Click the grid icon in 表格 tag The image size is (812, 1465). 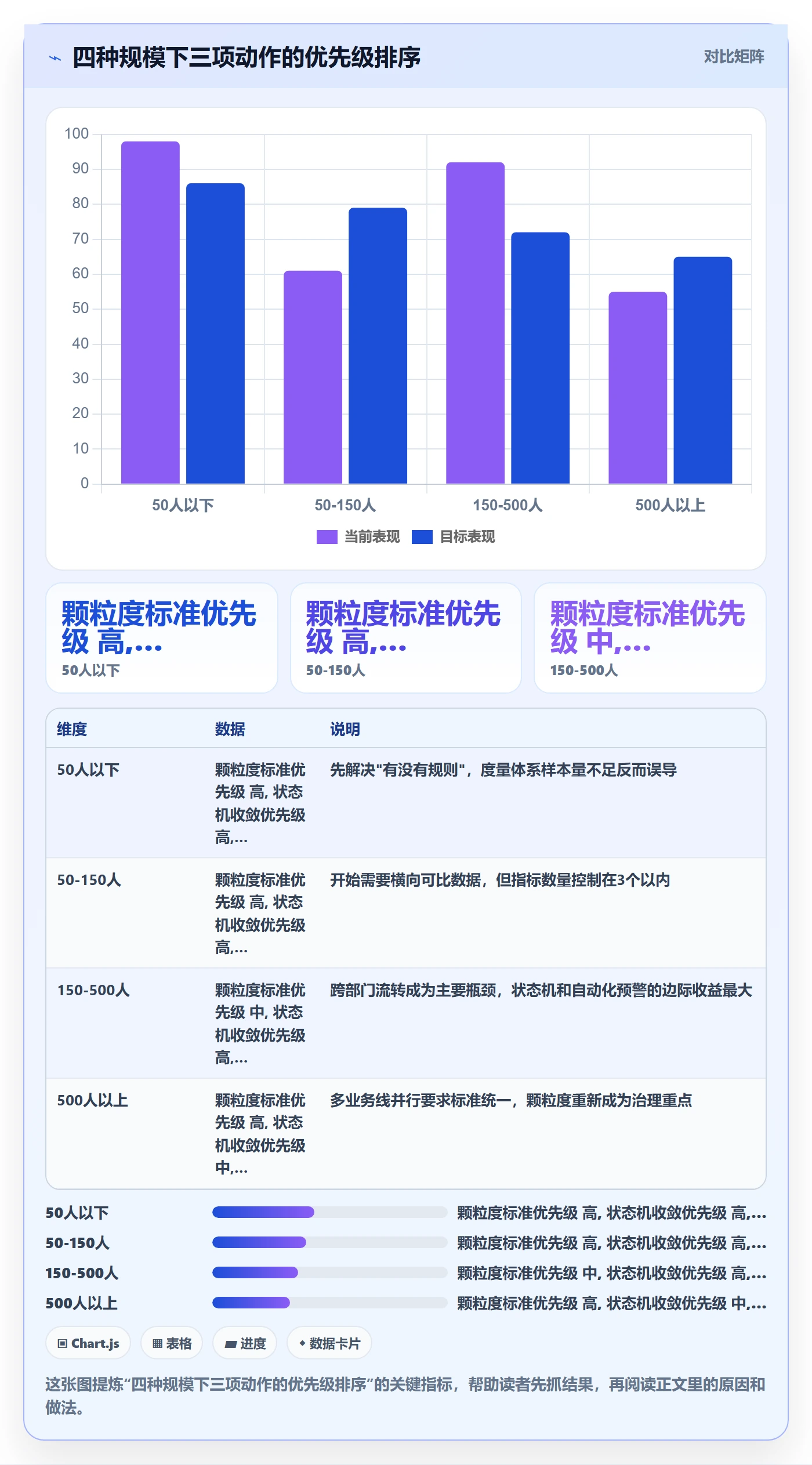pos(157,1344)
